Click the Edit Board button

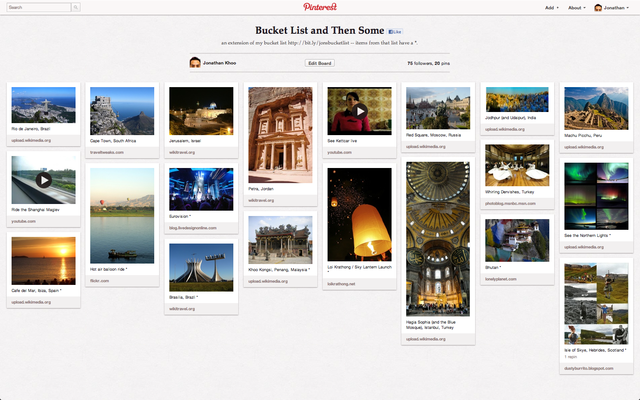tap(319, 63)
